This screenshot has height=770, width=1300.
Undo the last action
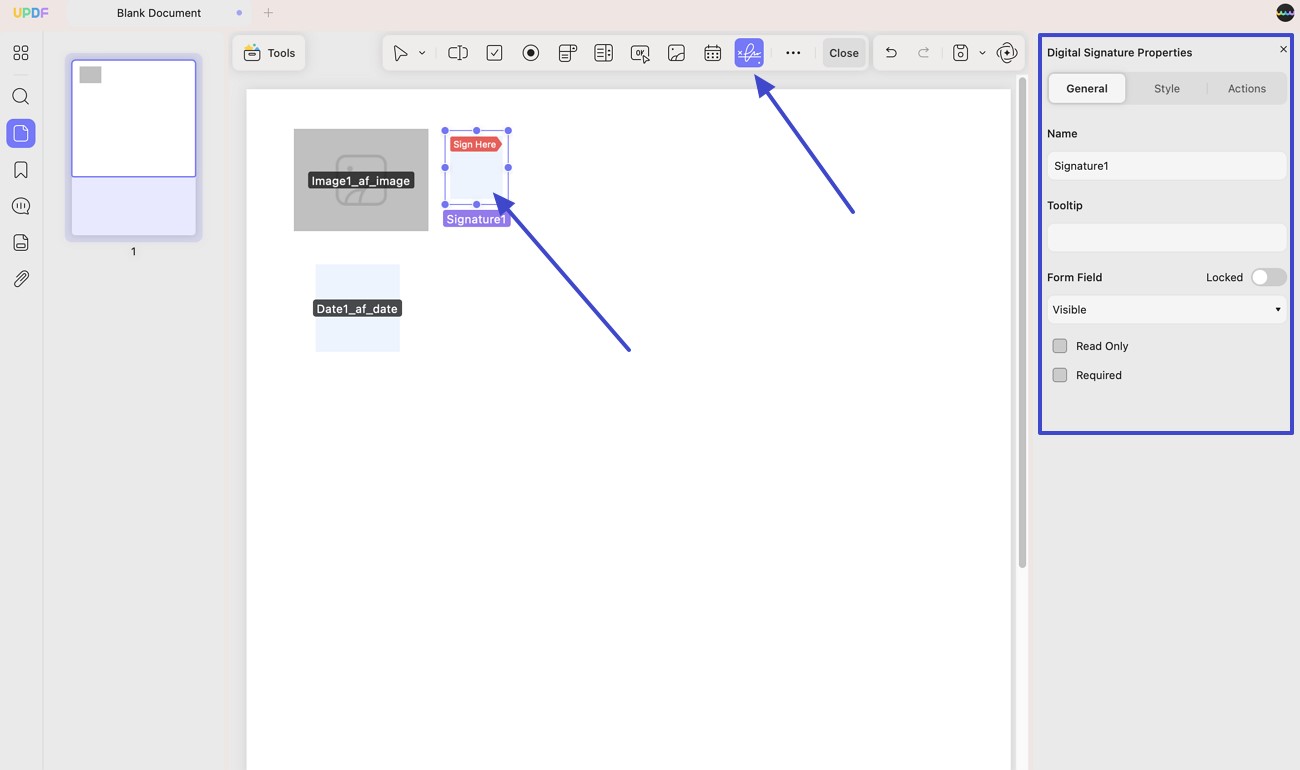(891, 53)
